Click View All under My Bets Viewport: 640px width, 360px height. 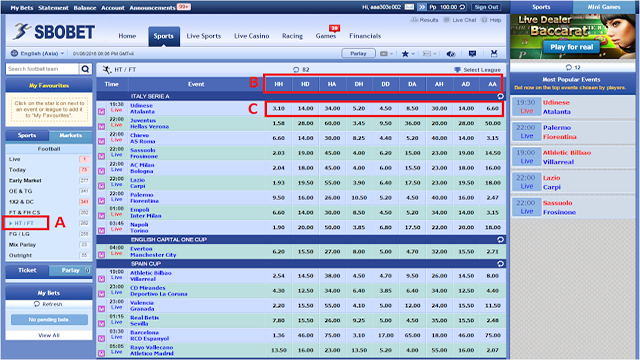coord(49,335)
